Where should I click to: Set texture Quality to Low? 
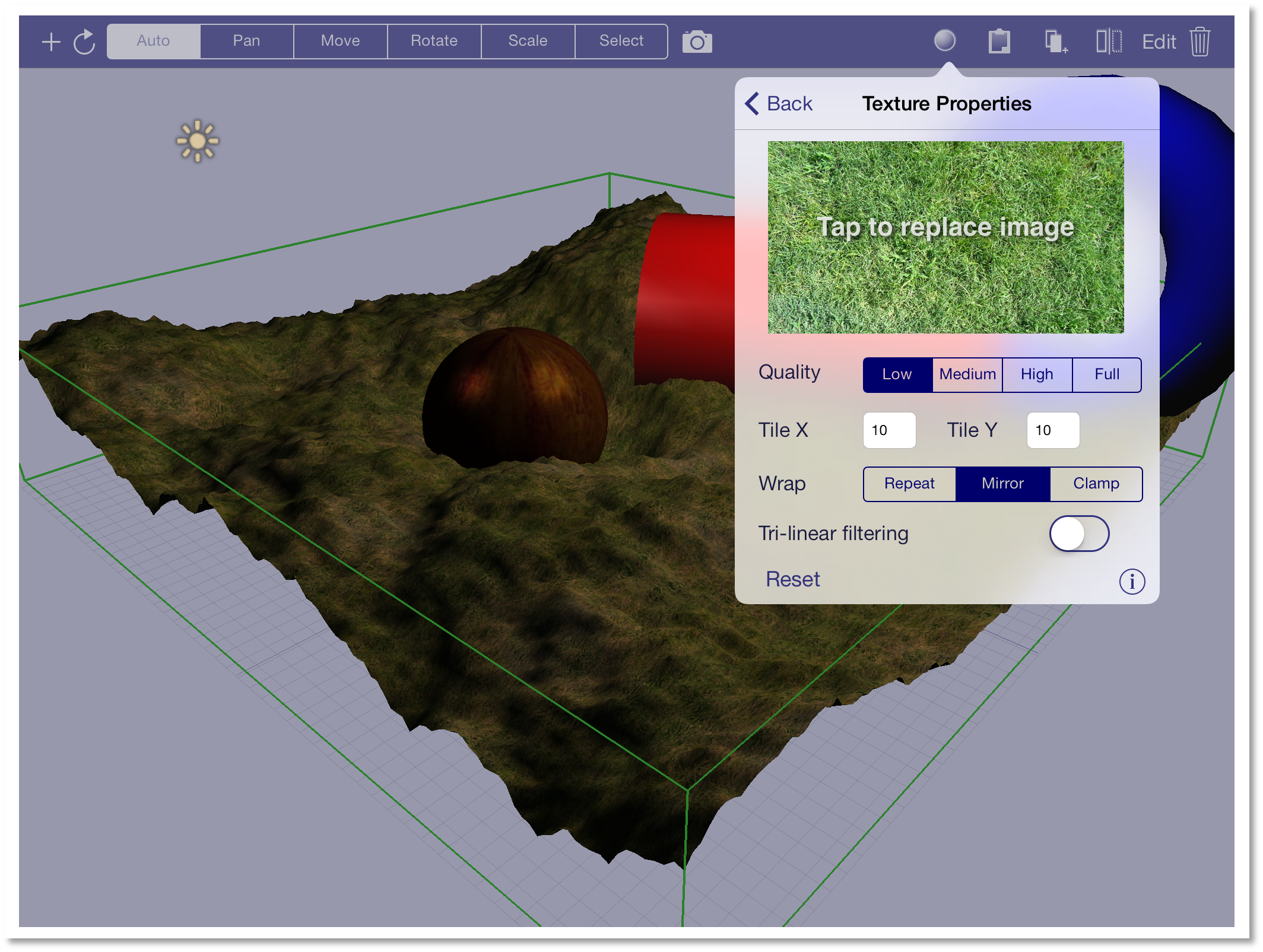tap(897, 375)
